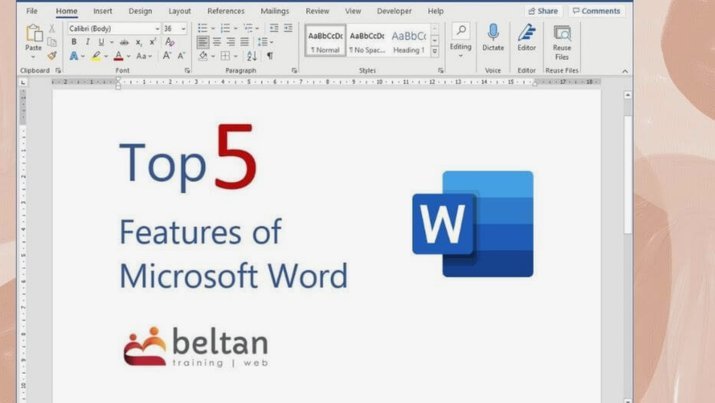The image size is (715, 403).
Task: Apply the red Font Color swatch
Action: tap(119, 56)
